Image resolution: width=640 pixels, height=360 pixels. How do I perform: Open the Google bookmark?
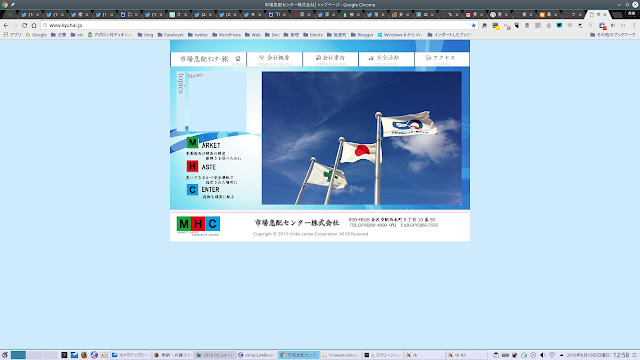[36, 35]
